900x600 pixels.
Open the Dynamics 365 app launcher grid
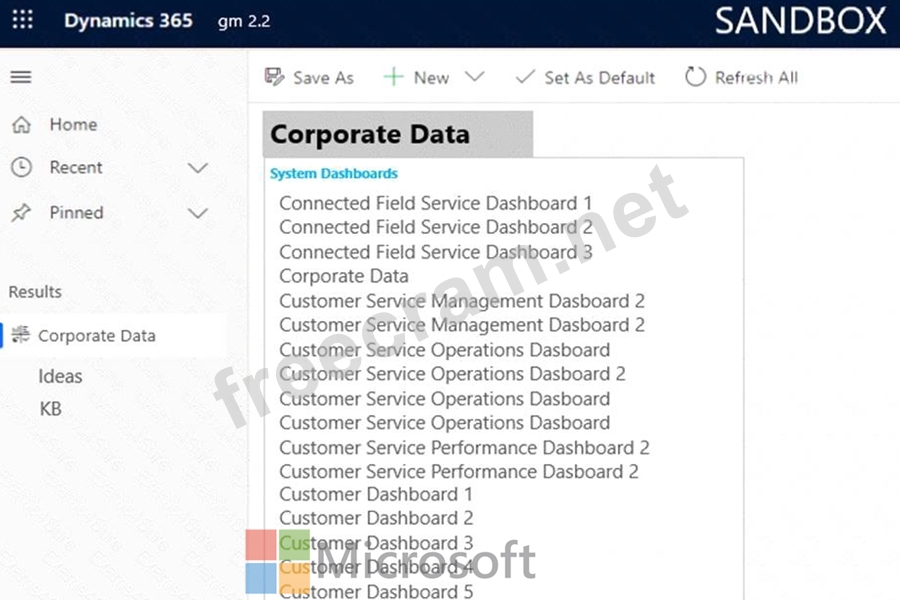tap(22, 21)
